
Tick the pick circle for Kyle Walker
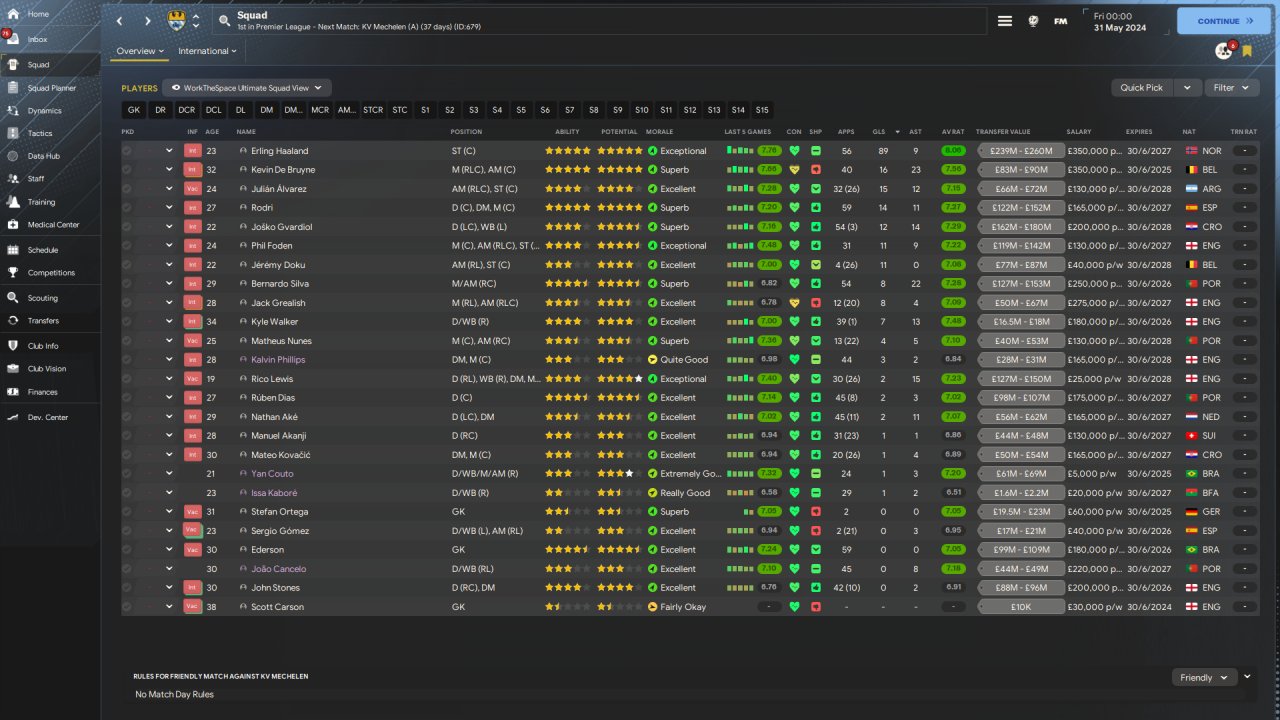click(x=127, y=322)
